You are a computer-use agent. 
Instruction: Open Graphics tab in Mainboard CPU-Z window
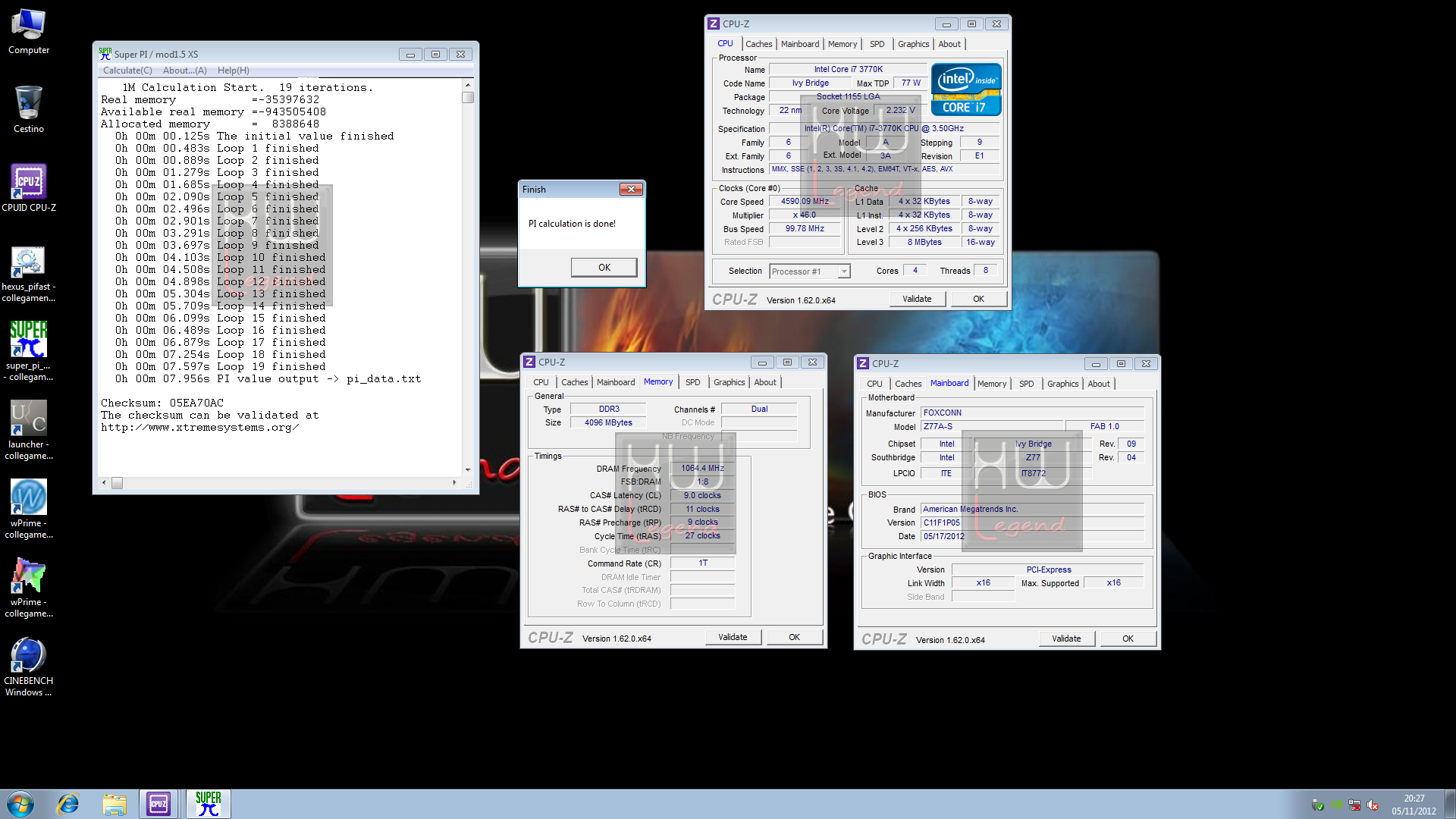click(1062, 384)
